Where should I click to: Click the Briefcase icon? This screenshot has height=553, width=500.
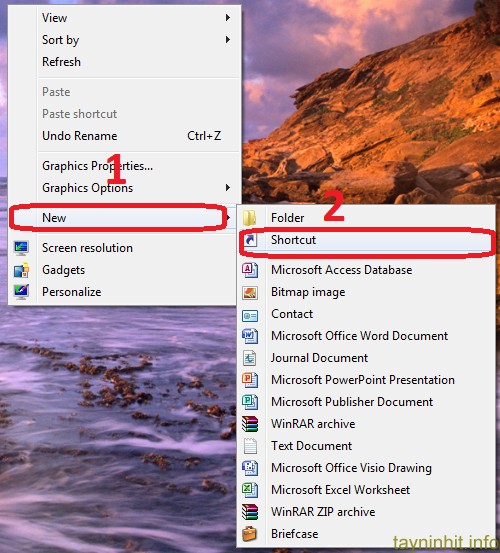pos(250,534)
